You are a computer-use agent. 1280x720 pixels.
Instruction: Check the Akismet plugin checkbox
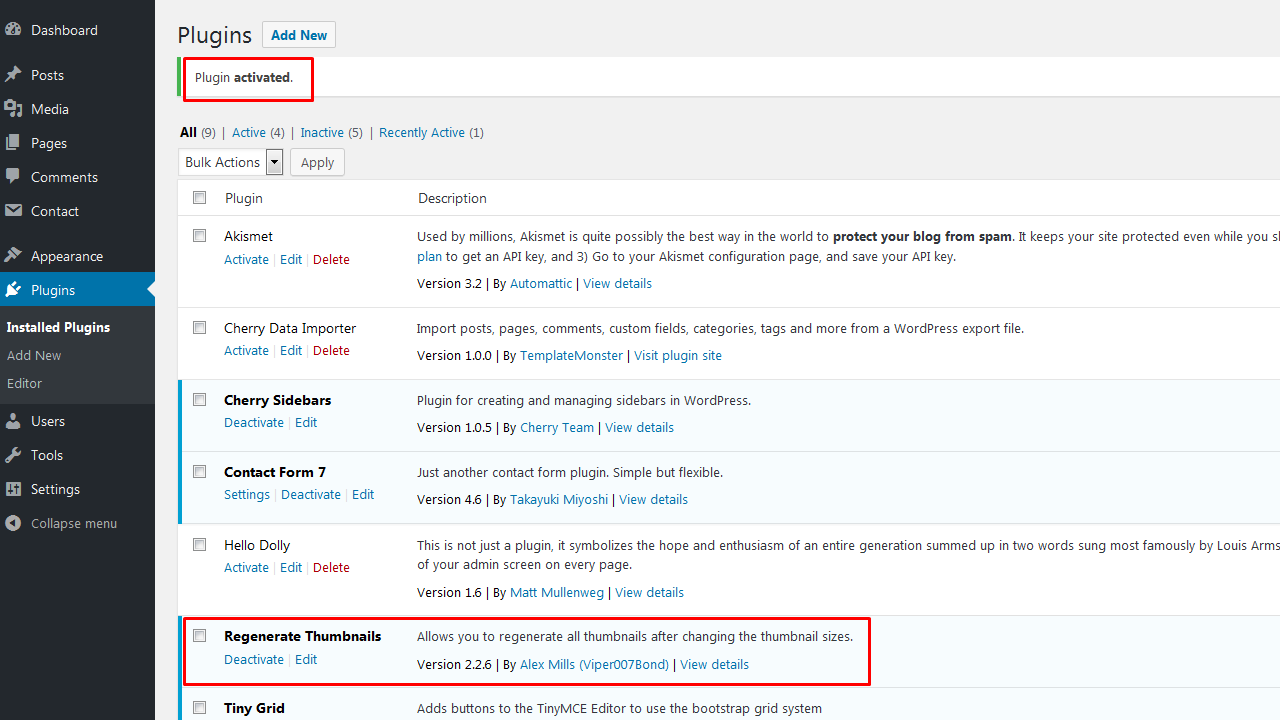click(200, 236)
